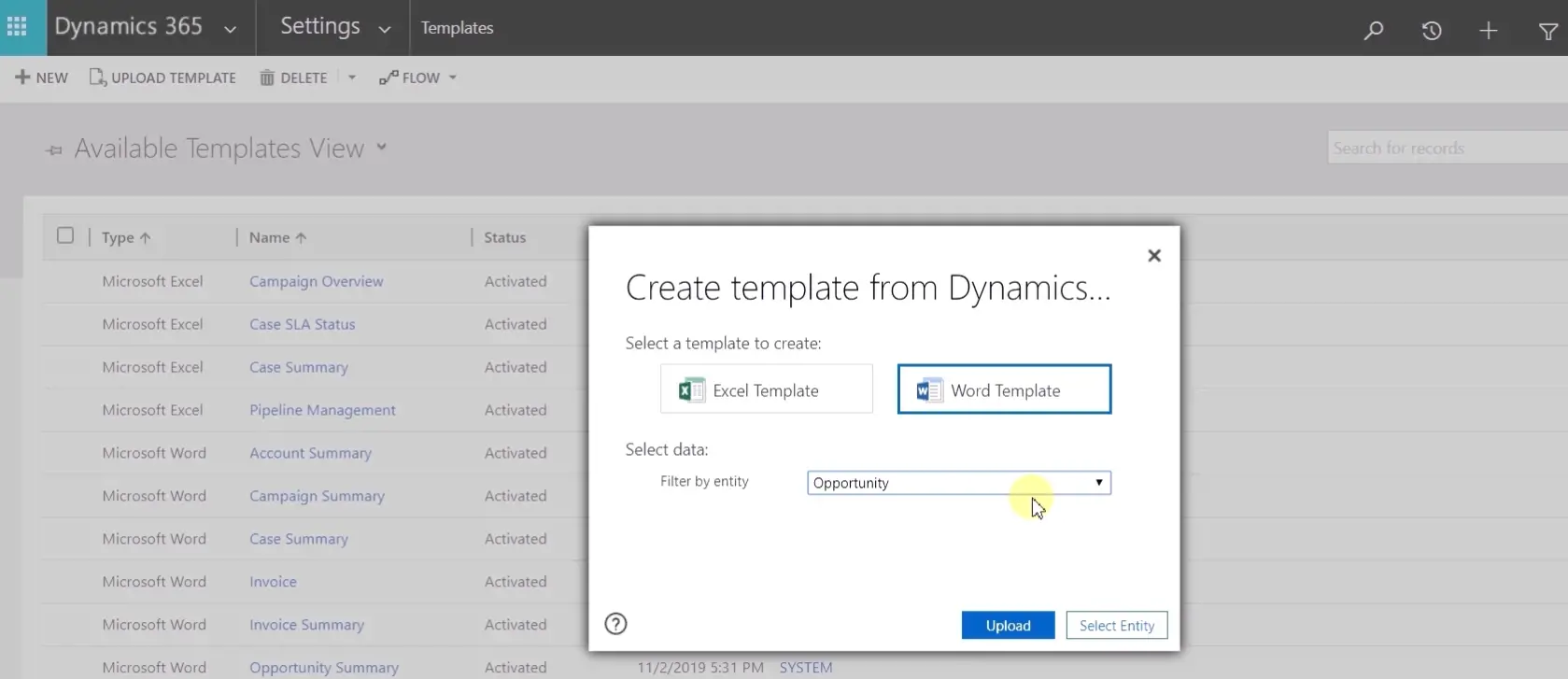Click Activated status in Invoice row
This screenshot has height=679, width=1568.
click(516, 582)
